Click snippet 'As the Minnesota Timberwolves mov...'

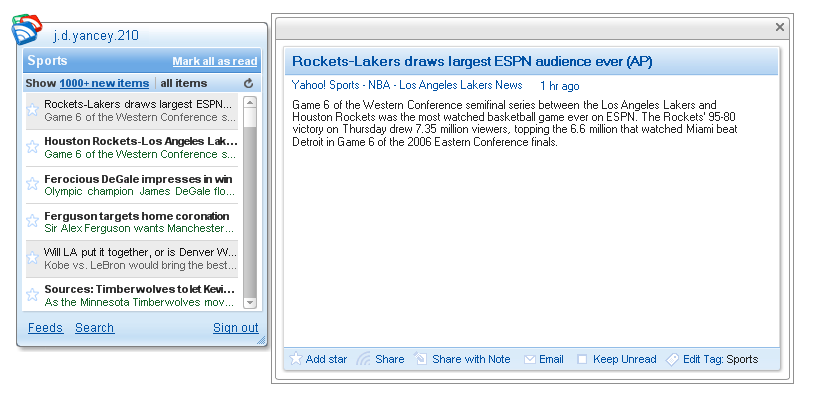(x=139, y=302)
